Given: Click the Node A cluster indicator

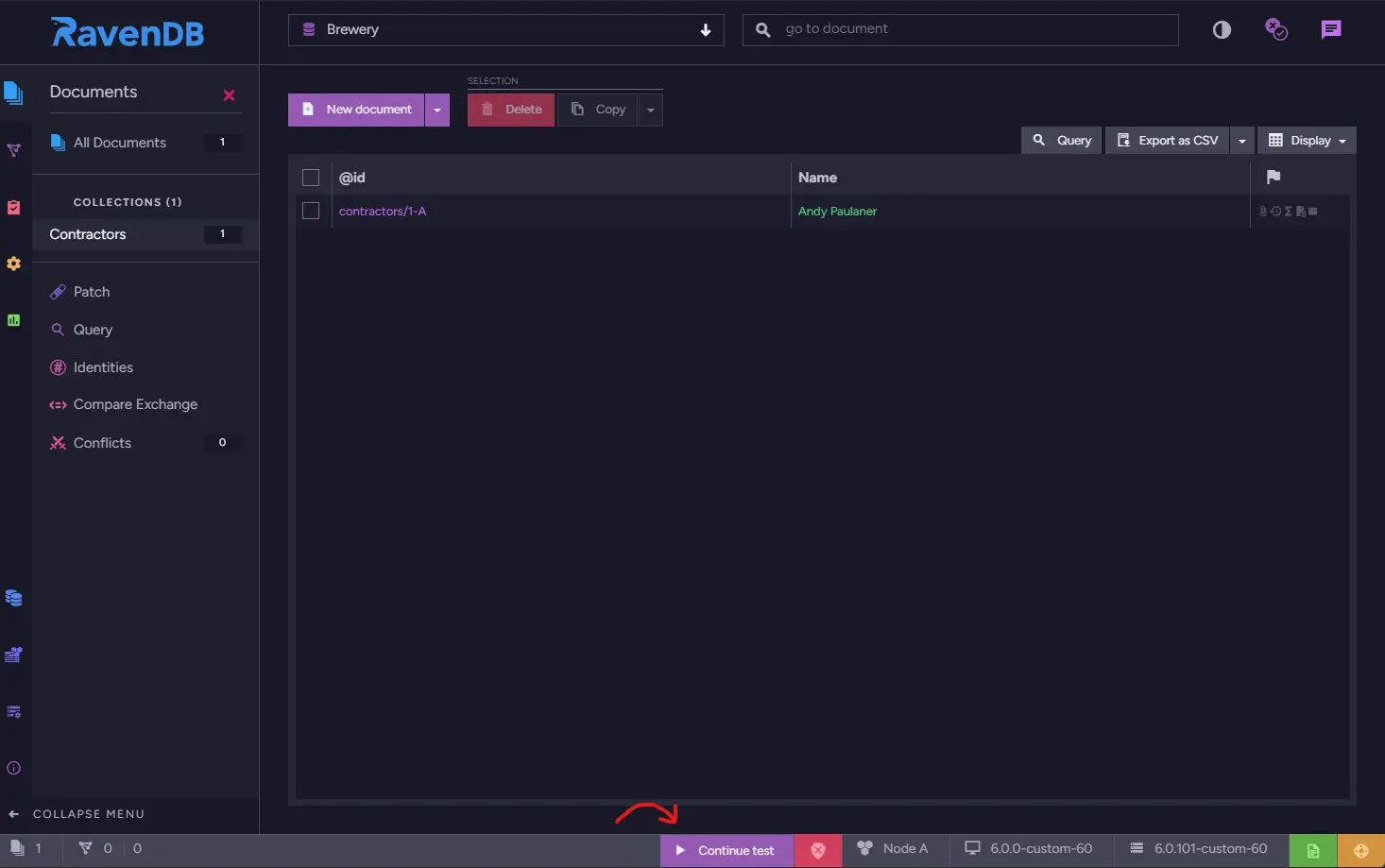Looking at the screenshot, I should (893, 848).
